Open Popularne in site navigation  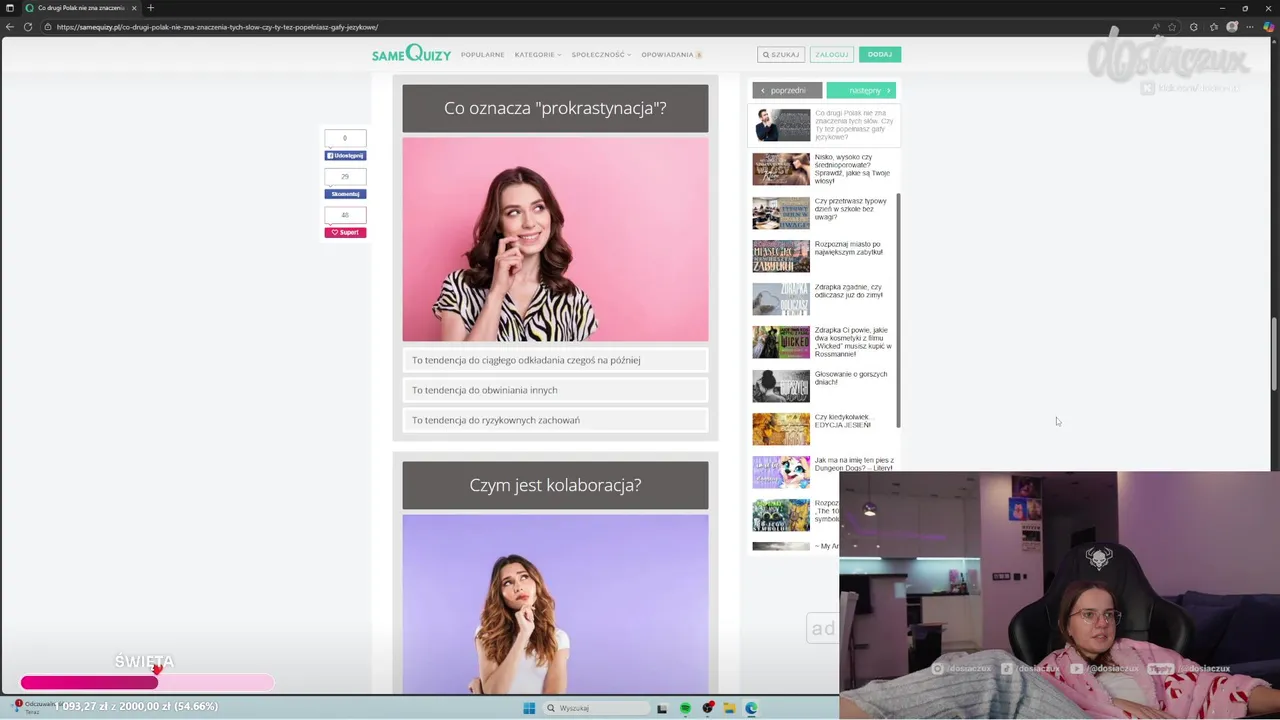[482, 55]
